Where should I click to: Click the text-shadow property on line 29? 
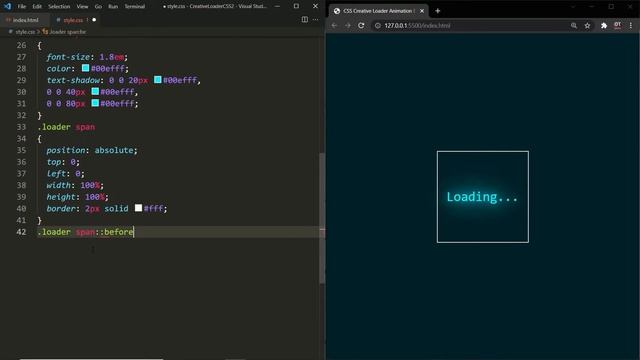73,80
